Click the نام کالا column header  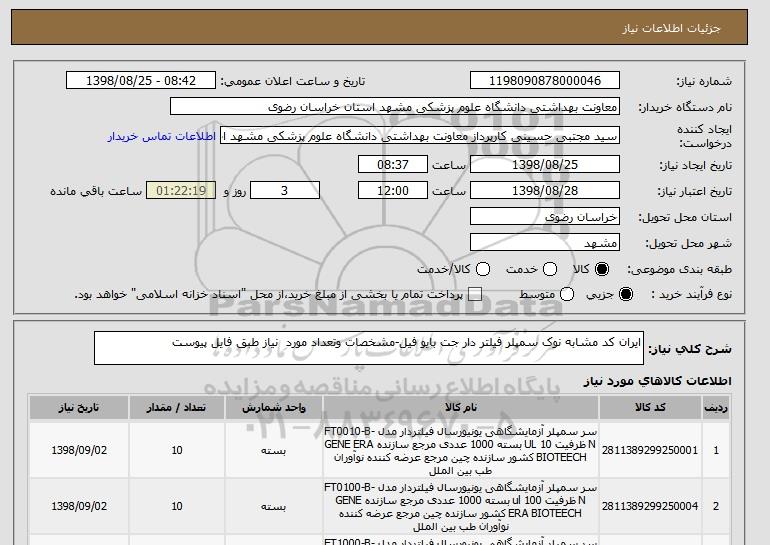pyautogui.click(x=461, y=408)
